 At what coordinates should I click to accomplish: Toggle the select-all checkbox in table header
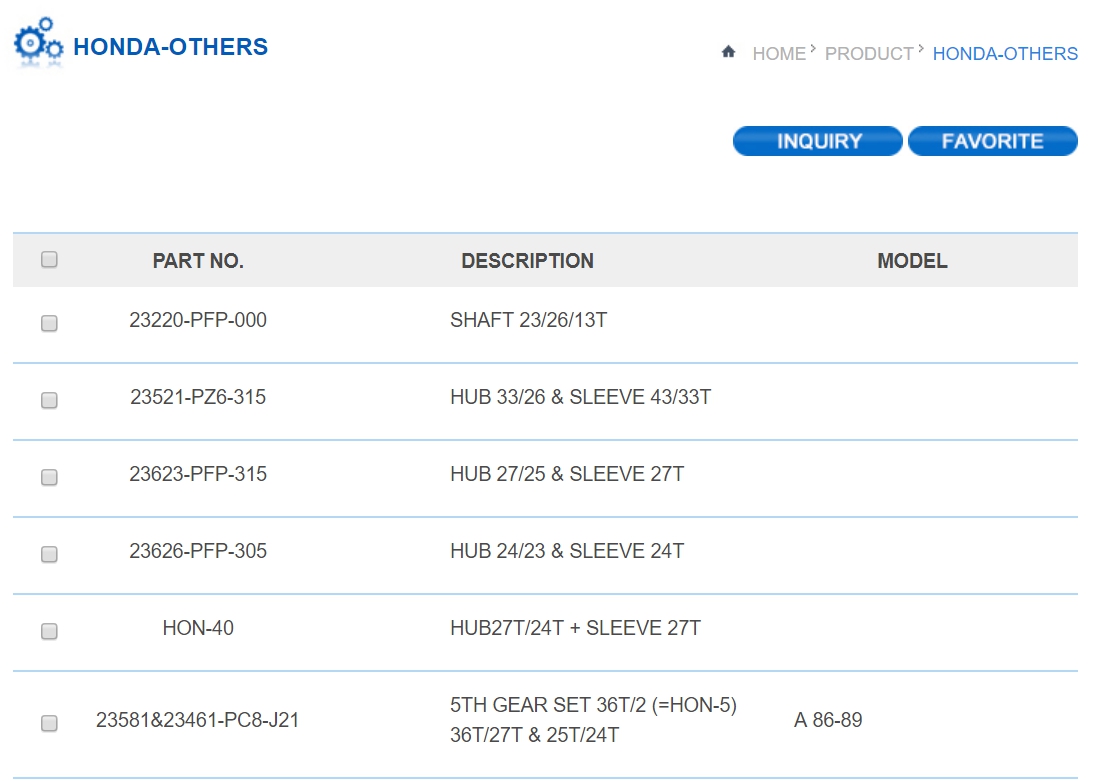49,259
